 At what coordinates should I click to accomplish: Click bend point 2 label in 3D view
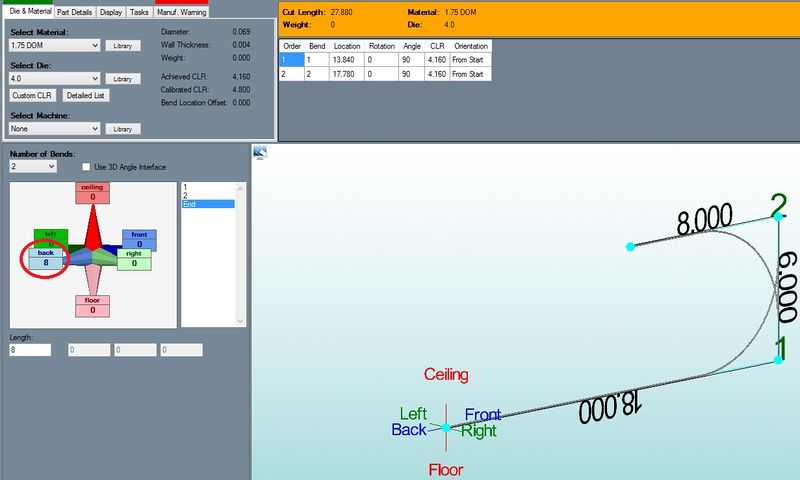[x=778, y=206]
